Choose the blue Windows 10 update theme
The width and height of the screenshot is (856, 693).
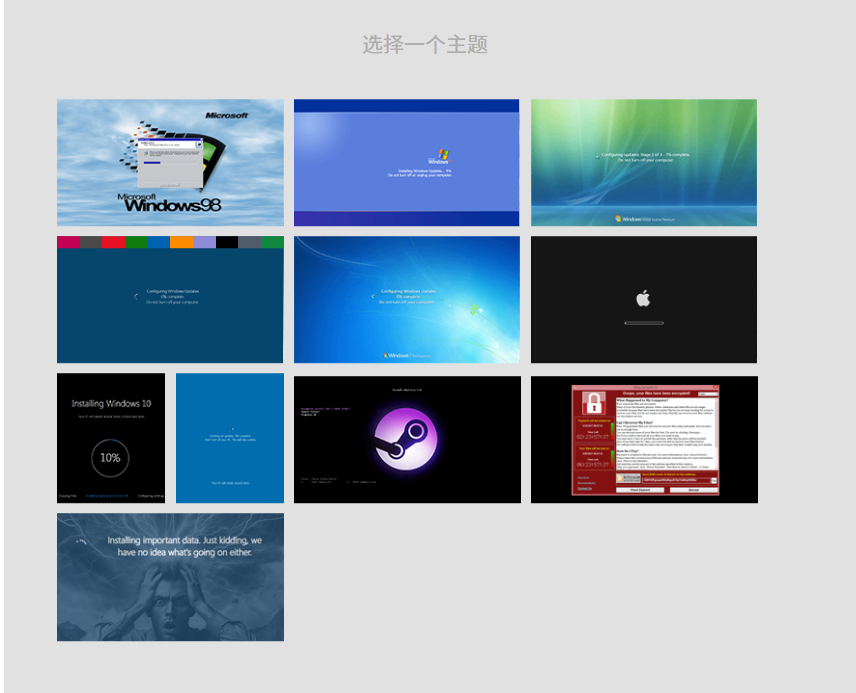pos(230,438)
